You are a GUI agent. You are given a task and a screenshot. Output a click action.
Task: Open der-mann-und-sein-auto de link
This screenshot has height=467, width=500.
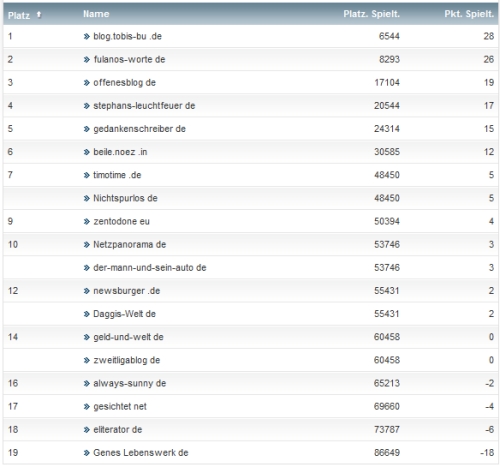coord(150,268)
